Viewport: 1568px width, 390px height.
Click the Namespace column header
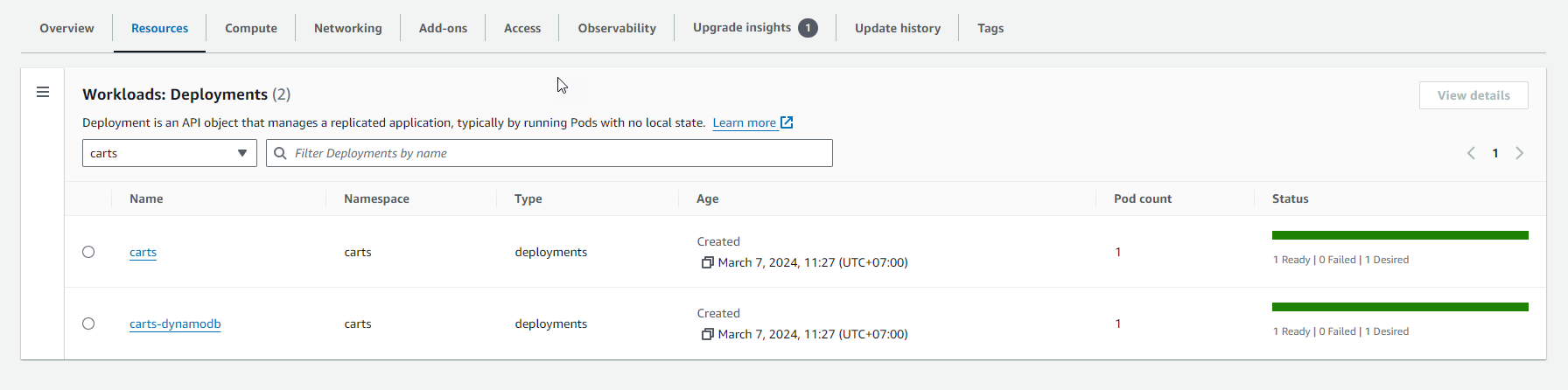376,198
